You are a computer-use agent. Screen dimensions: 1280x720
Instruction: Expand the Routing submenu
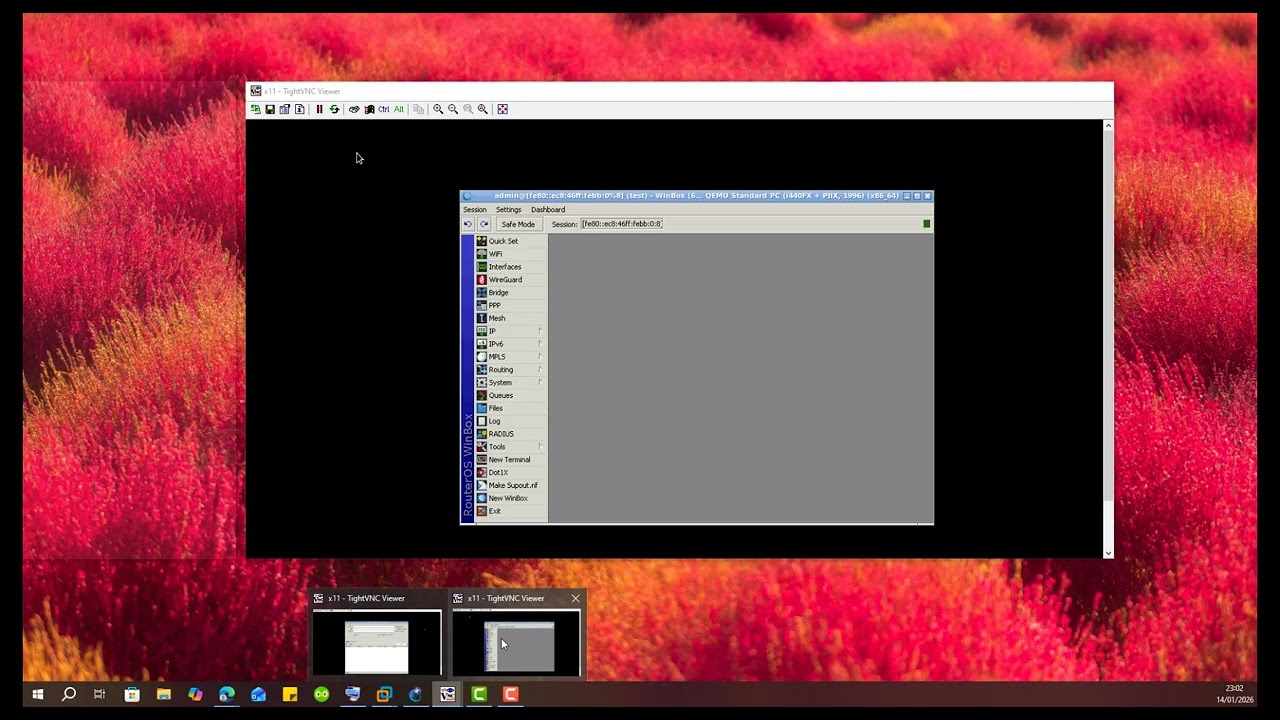(540, 370)
